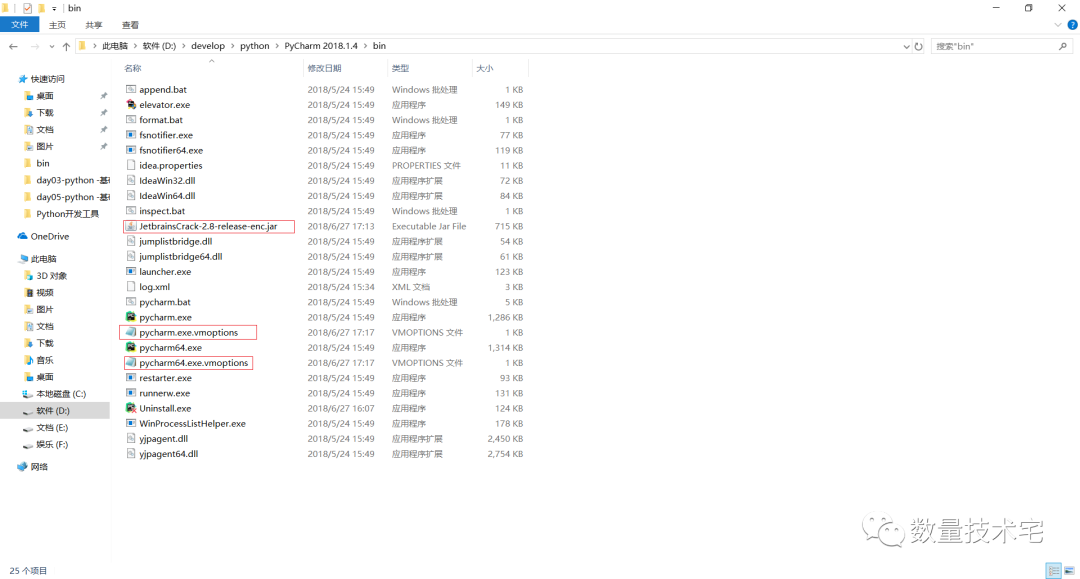Click the restarter.exe file icon

coord(131,377)
